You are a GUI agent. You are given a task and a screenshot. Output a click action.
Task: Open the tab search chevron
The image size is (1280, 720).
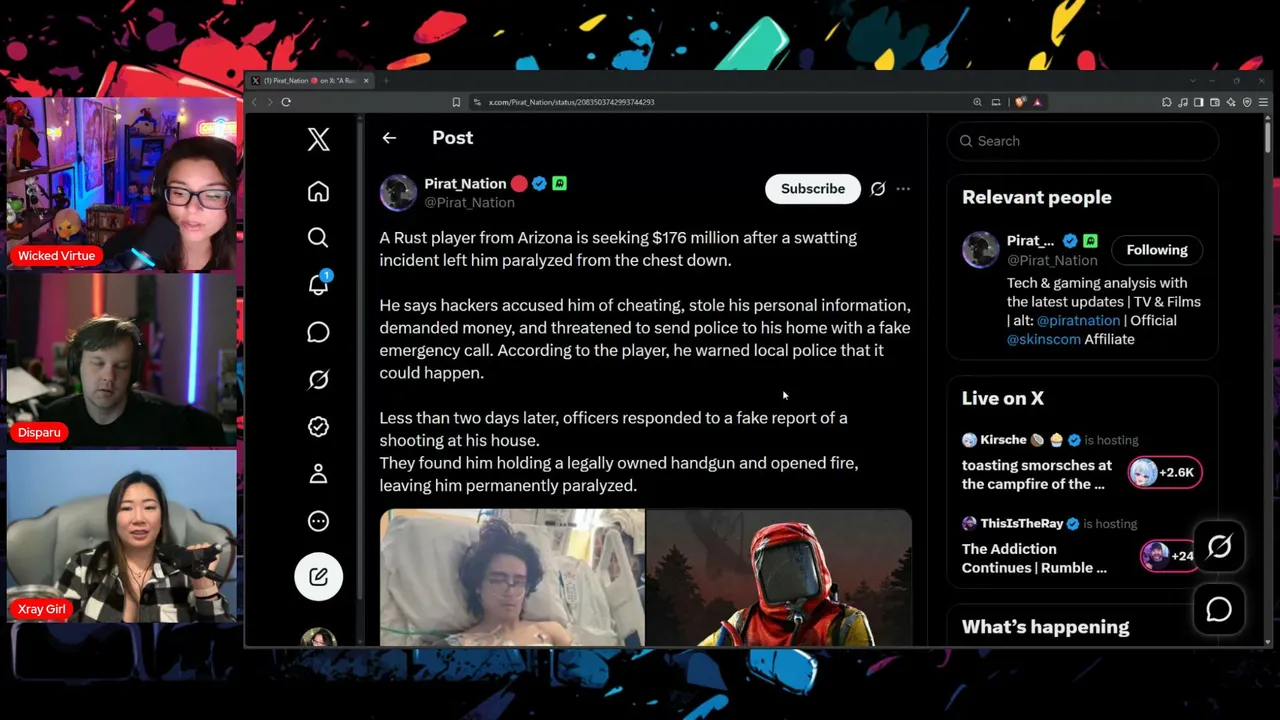pyautogui.click(x=1192, y=80)
